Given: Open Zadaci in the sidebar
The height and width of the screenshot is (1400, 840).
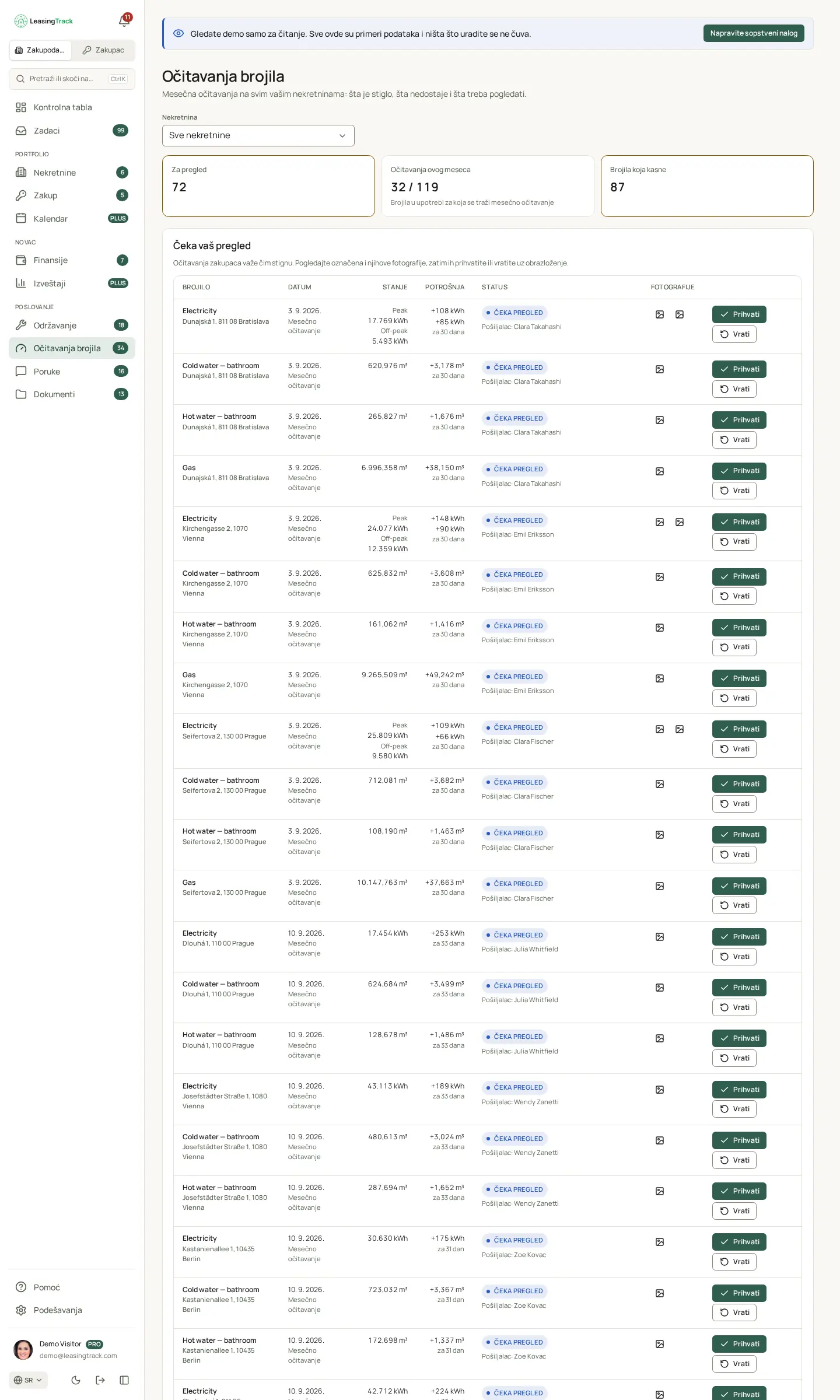Looking at the screenshot, I should pos(72,131).
